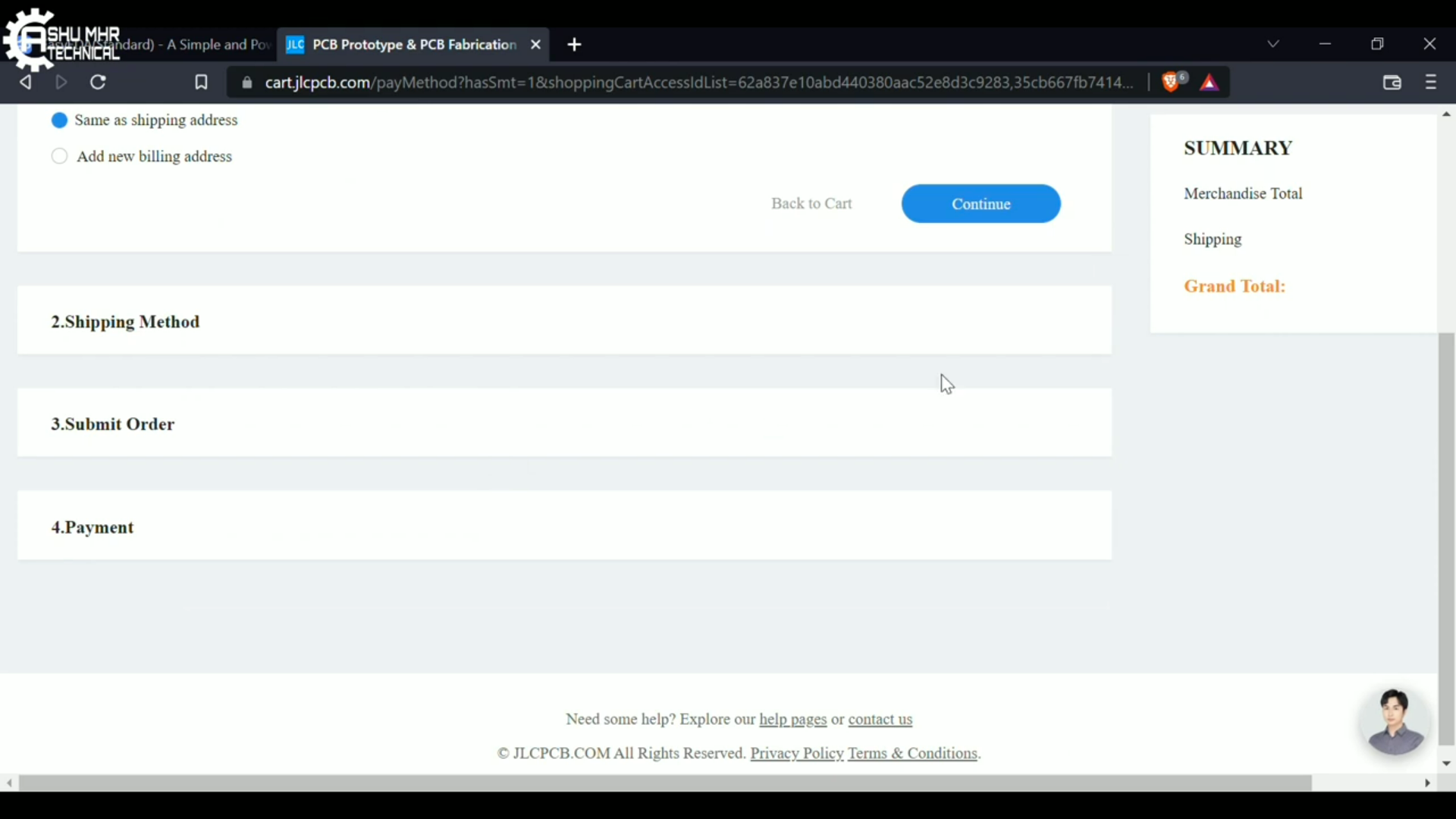Click the Brave Rewards triangle icon
The height and width of the screenshot is (819, 1456).
point(1211,83)
